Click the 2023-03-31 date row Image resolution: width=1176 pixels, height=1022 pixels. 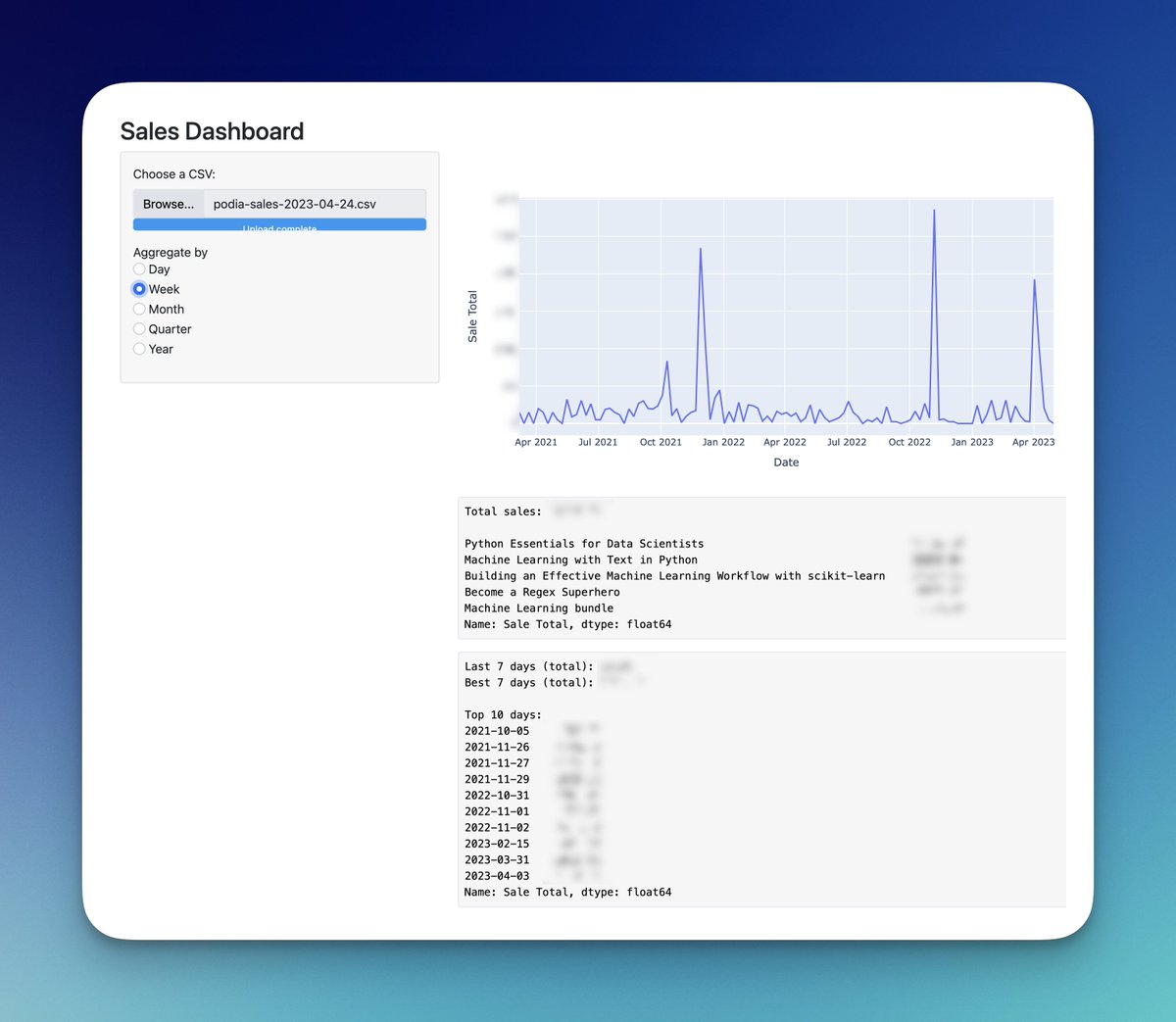pos(497,860)
